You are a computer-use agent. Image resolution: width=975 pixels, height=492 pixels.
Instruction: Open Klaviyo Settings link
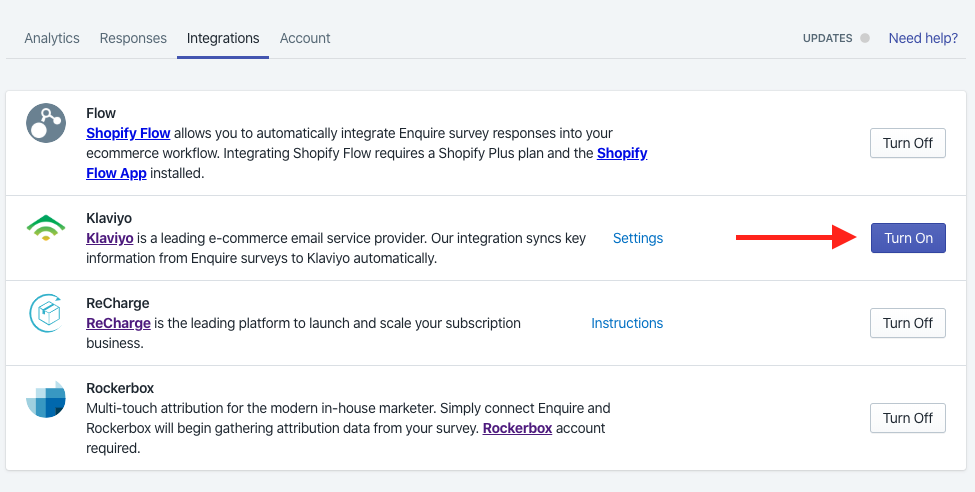pyautogui.click(x=638, y=238)
